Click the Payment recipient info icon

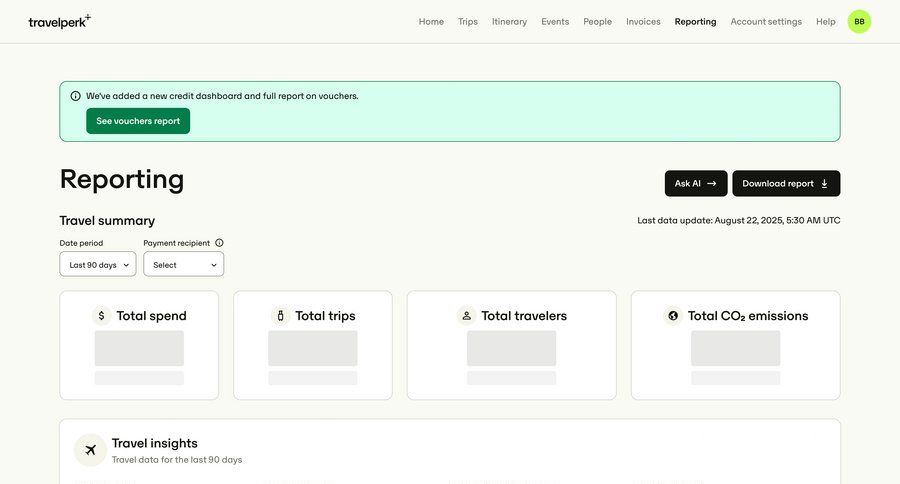(219, 243)
